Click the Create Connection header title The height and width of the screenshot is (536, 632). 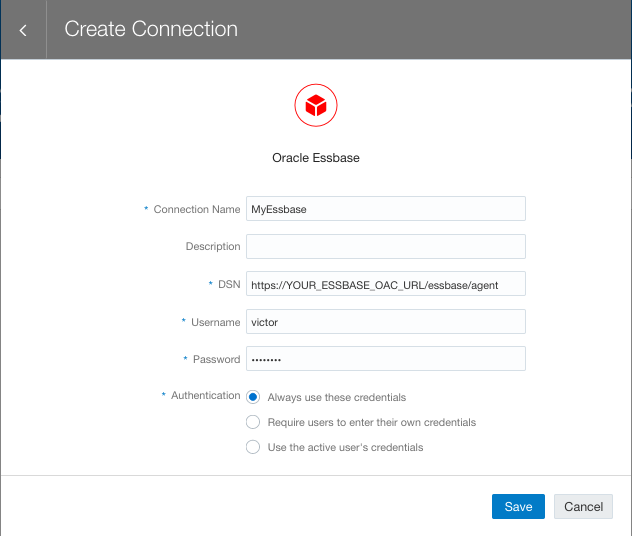(151, 29)
